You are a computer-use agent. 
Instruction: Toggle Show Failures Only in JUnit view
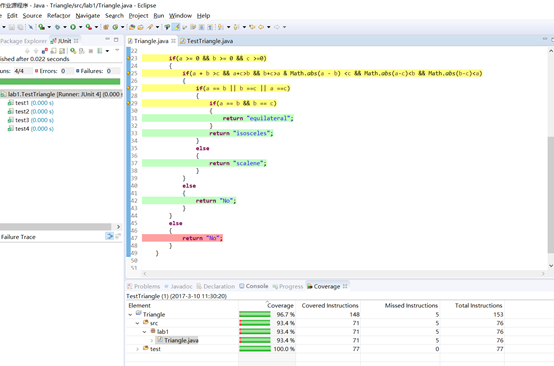coord(45,51)
